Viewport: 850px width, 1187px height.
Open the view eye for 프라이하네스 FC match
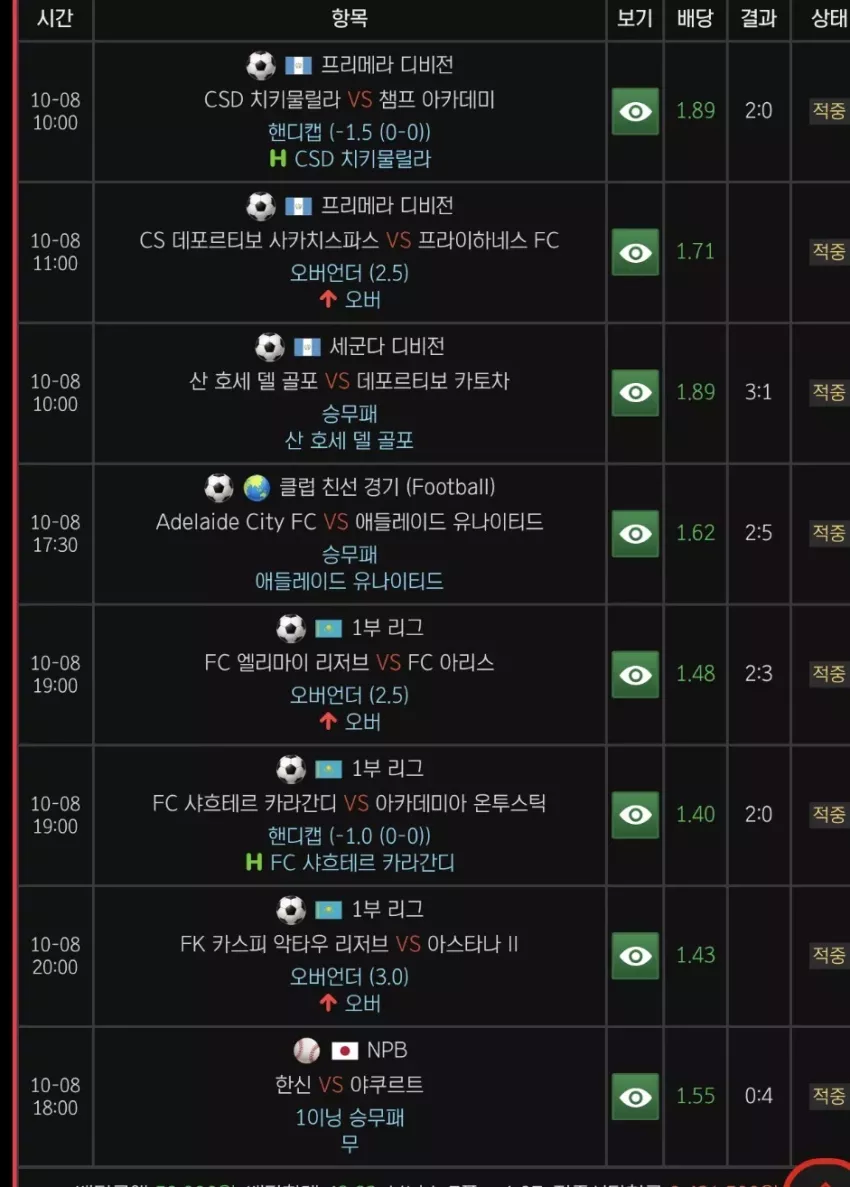(635, 252)
